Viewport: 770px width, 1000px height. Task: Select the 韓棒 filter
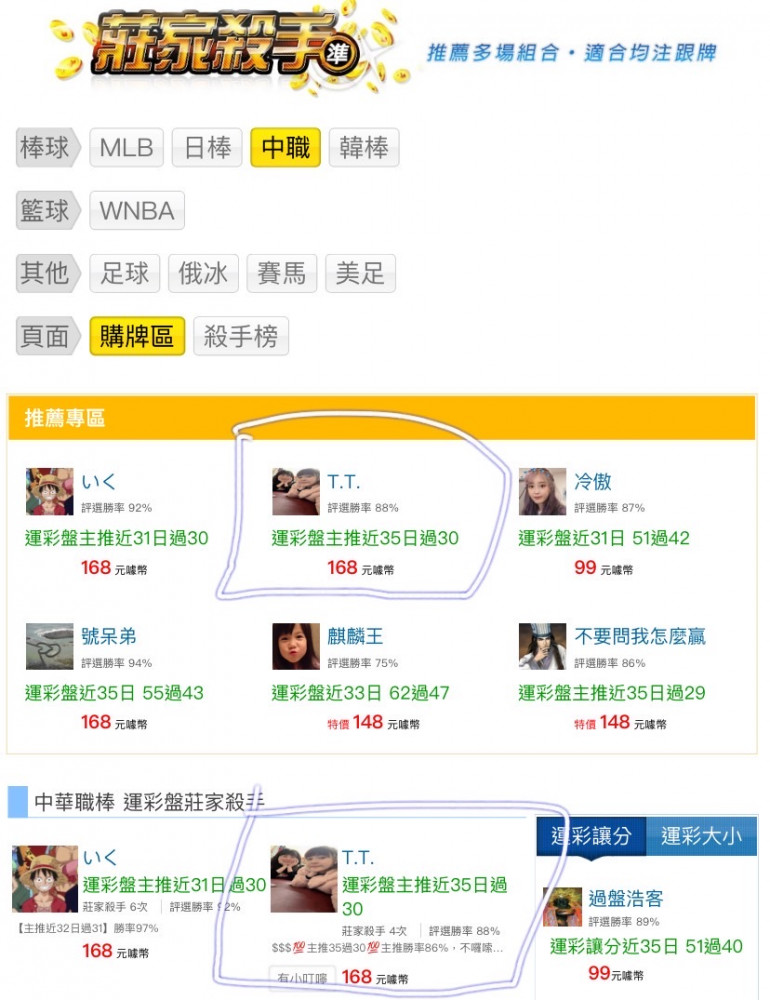pyautogui.click(x=364, y=148)
